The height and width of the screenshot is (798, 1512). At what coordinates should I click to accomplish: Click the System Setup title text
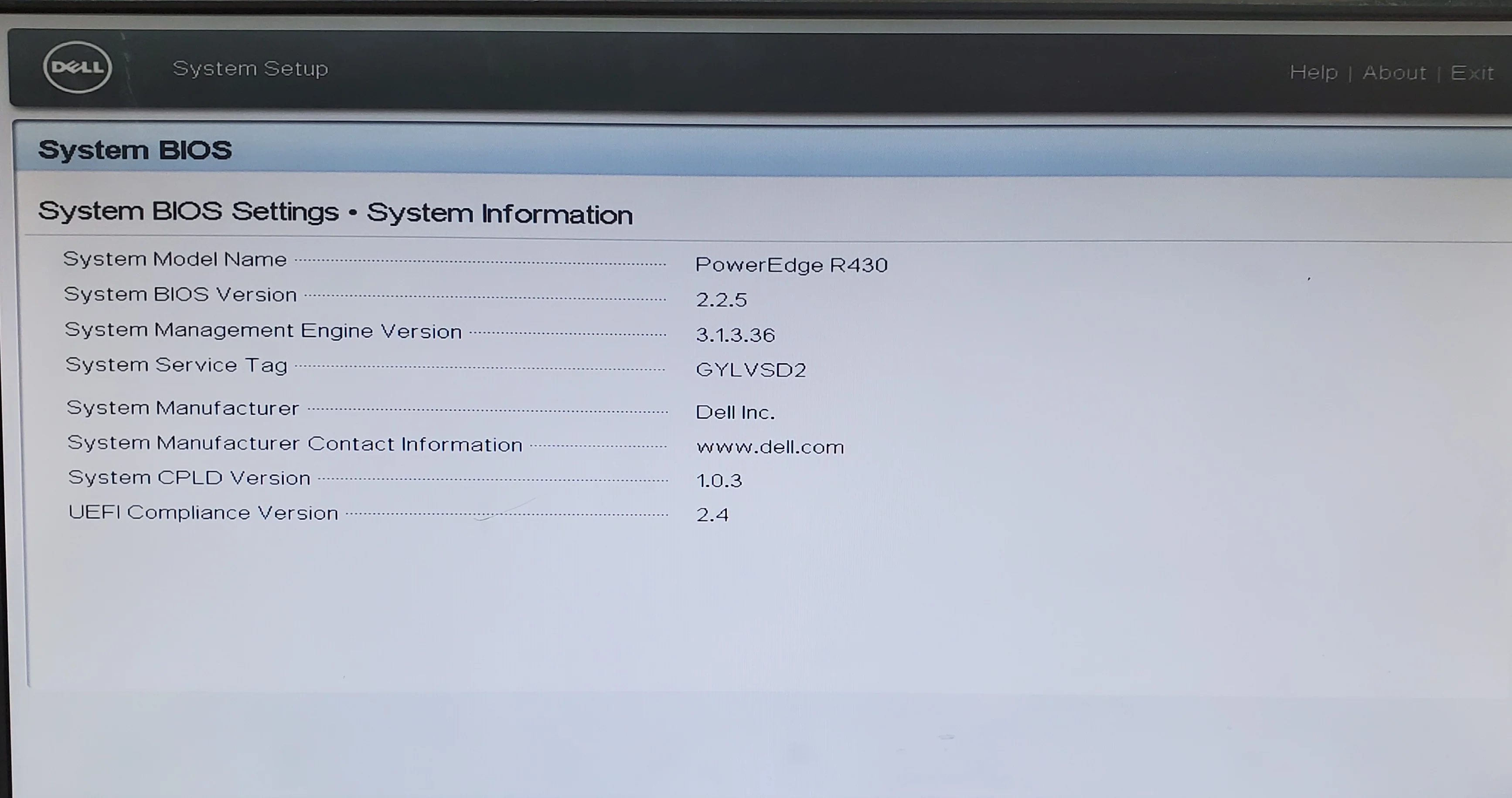(x=251, y=69)
